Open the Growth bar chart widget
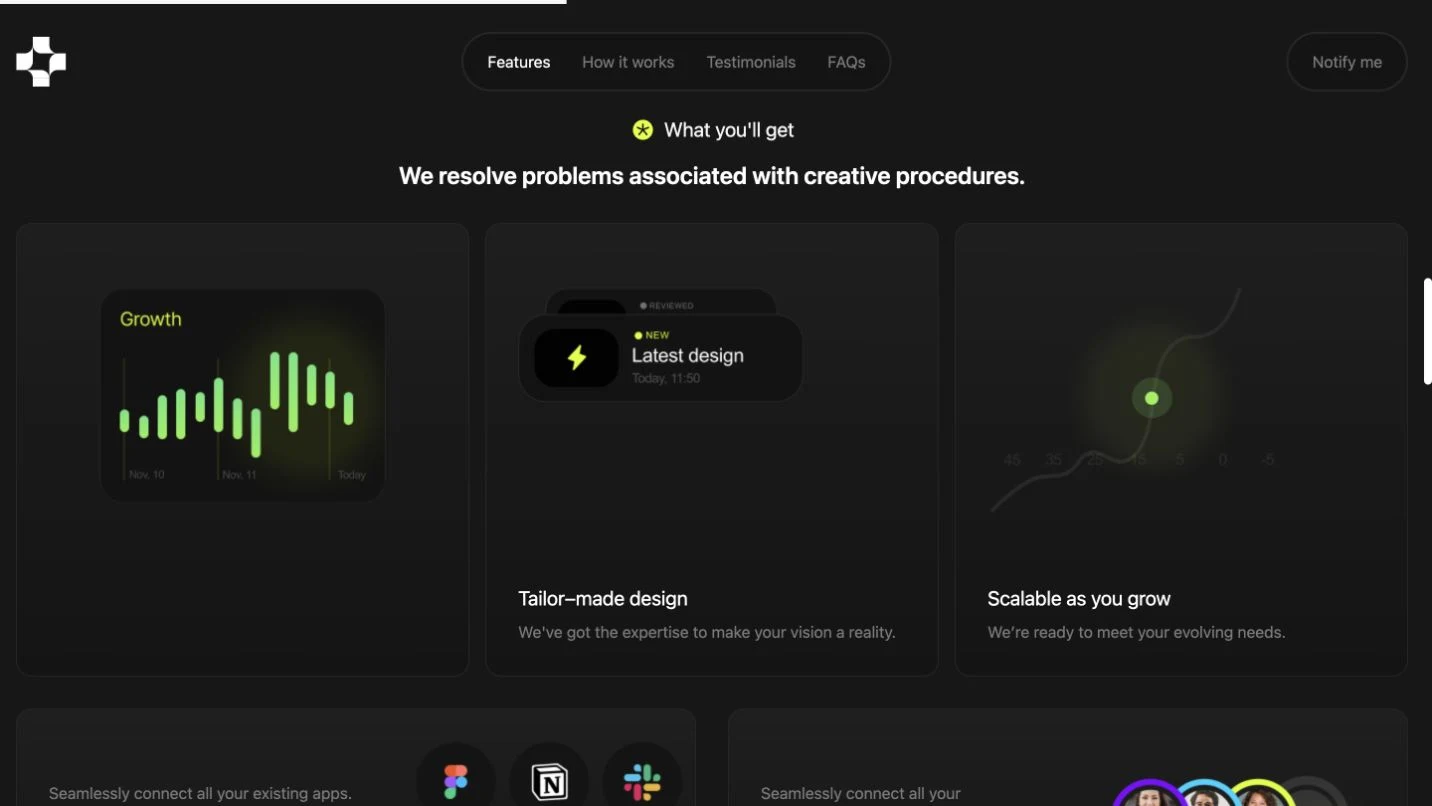 click(x=243, y=395)
